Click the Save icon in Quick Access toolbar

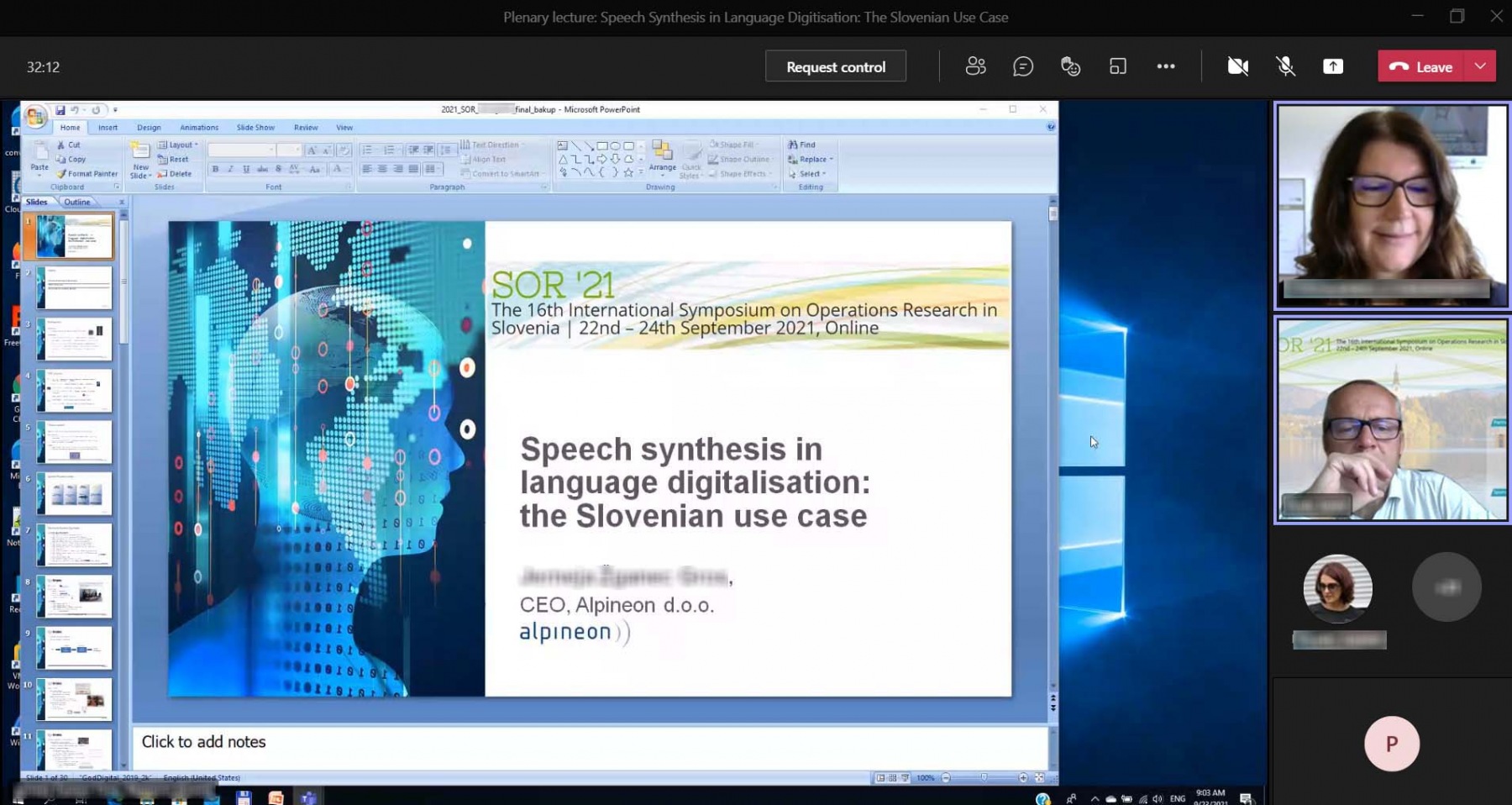point(60,109)
